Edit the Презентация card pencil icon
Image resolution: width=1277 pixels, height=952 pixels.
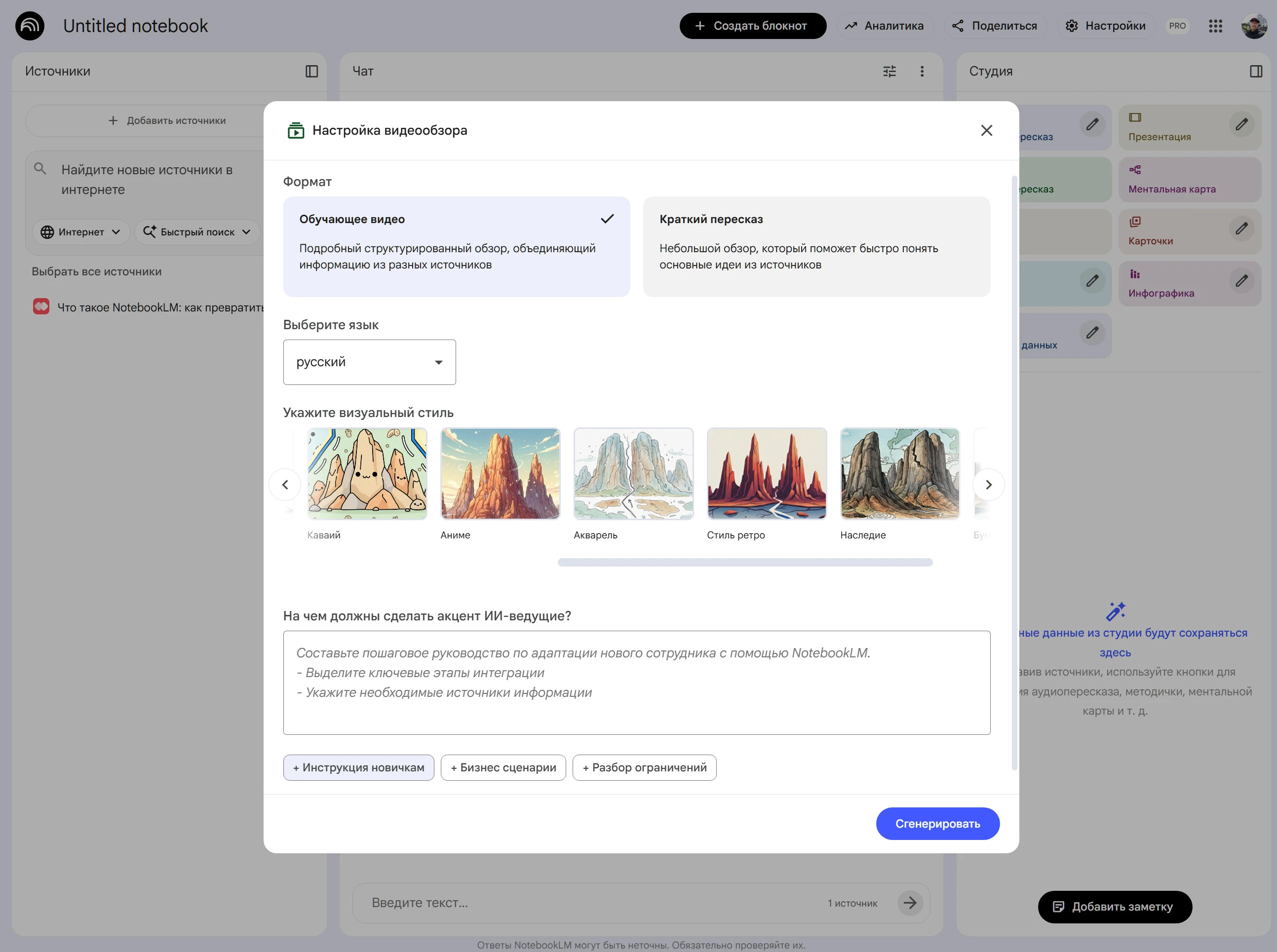pyautogui.click(x=1241, y=124)
